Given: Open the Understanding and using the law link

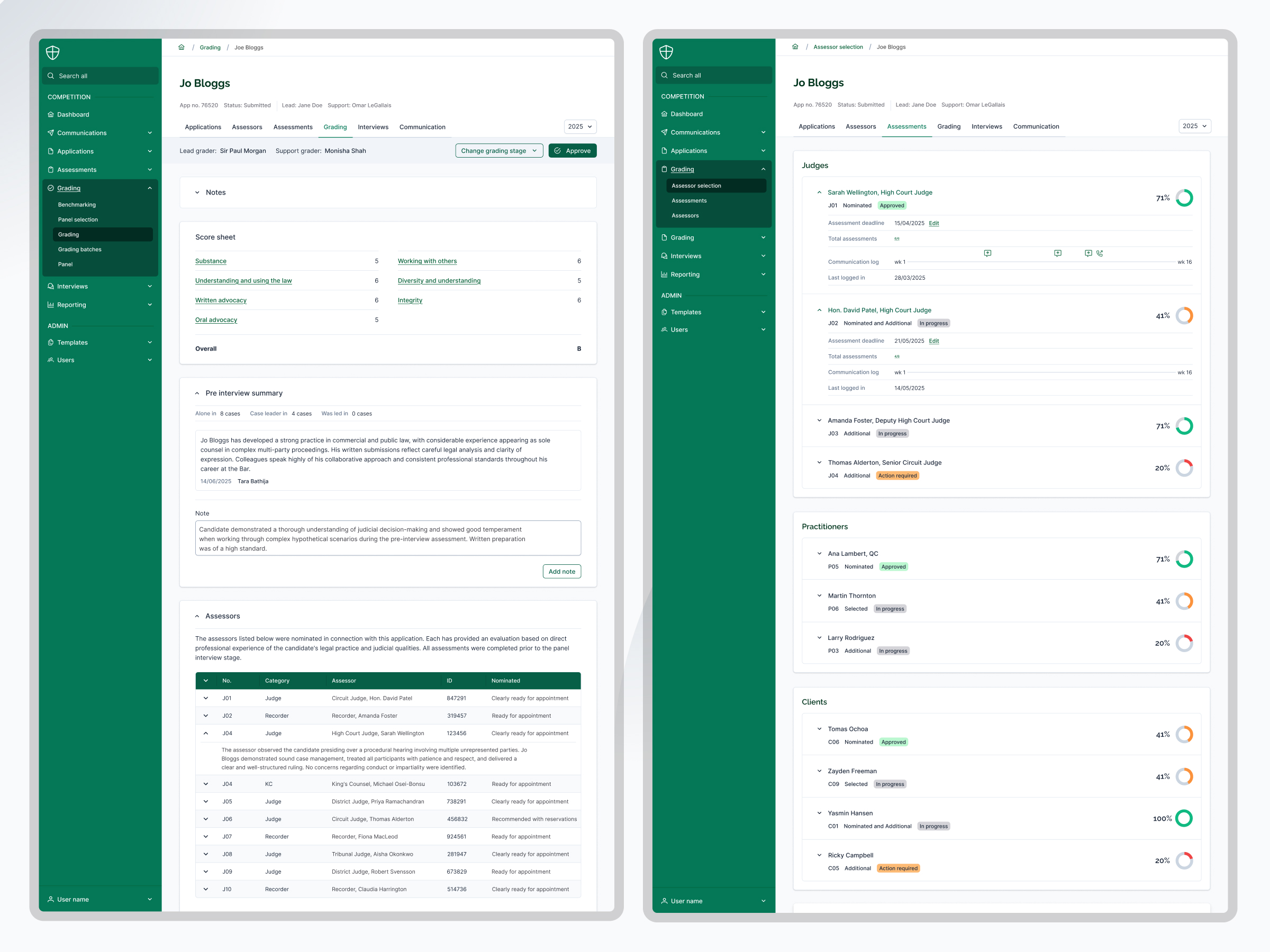Looking at the screenshot, I should (243, 281).
